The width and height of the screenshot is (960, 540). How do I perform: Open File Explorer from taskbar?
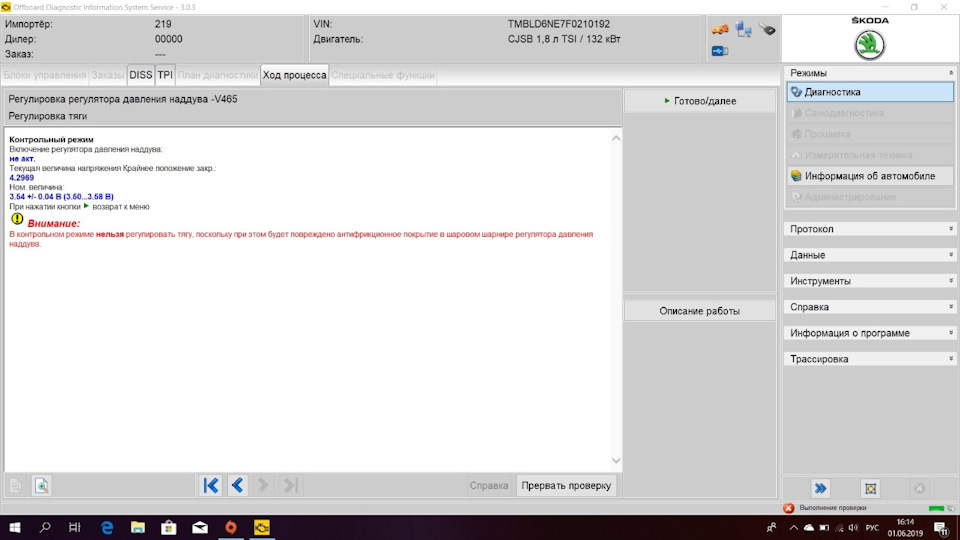click(x=138, y=527)
